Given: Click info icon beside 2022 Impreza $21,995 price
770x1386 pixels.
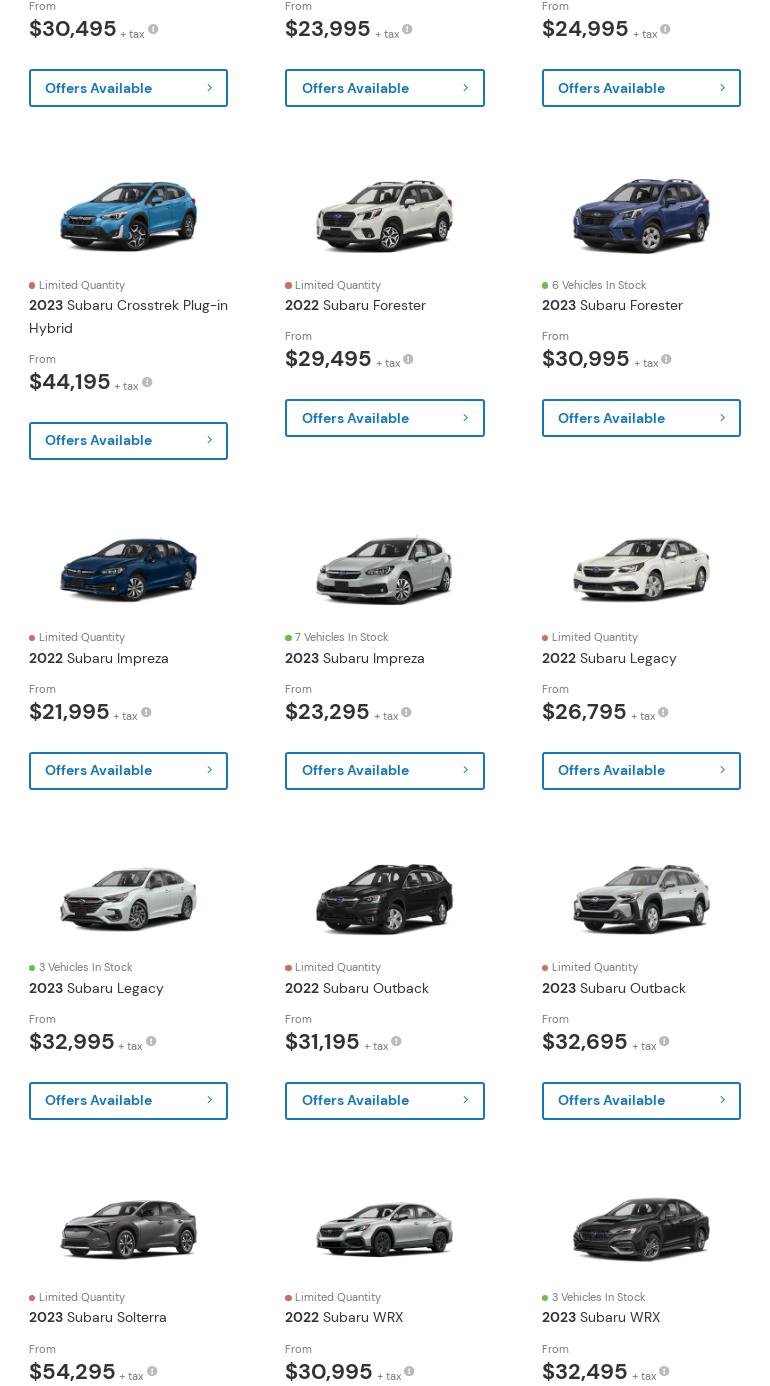Looking at the screenshot, I should click(146, 712).
